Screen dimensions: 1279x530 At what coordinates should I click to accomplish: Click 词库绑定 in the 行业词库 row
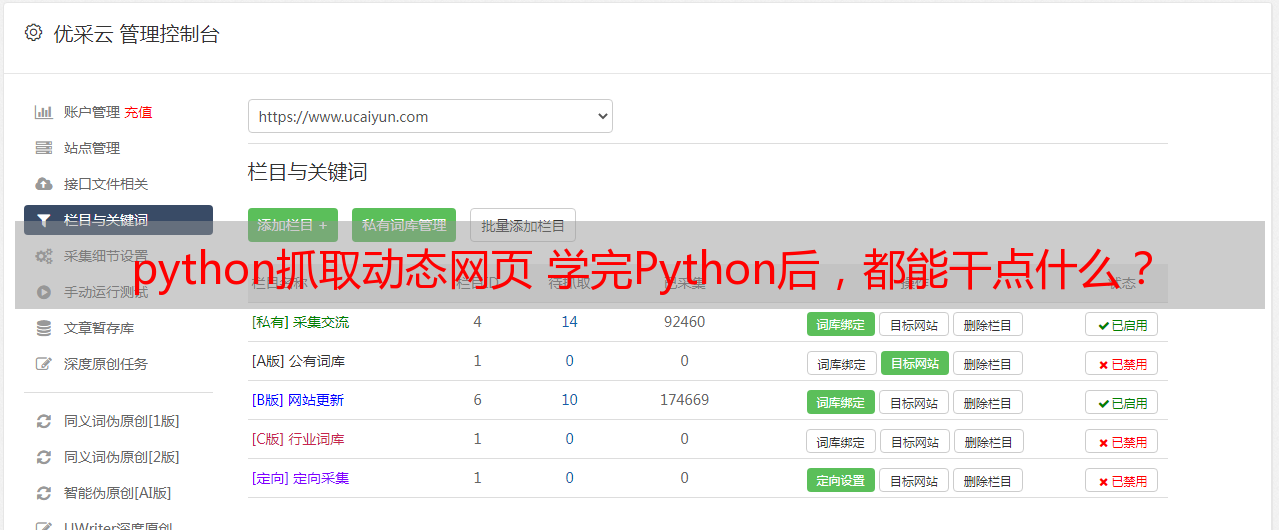coord(841,441)
